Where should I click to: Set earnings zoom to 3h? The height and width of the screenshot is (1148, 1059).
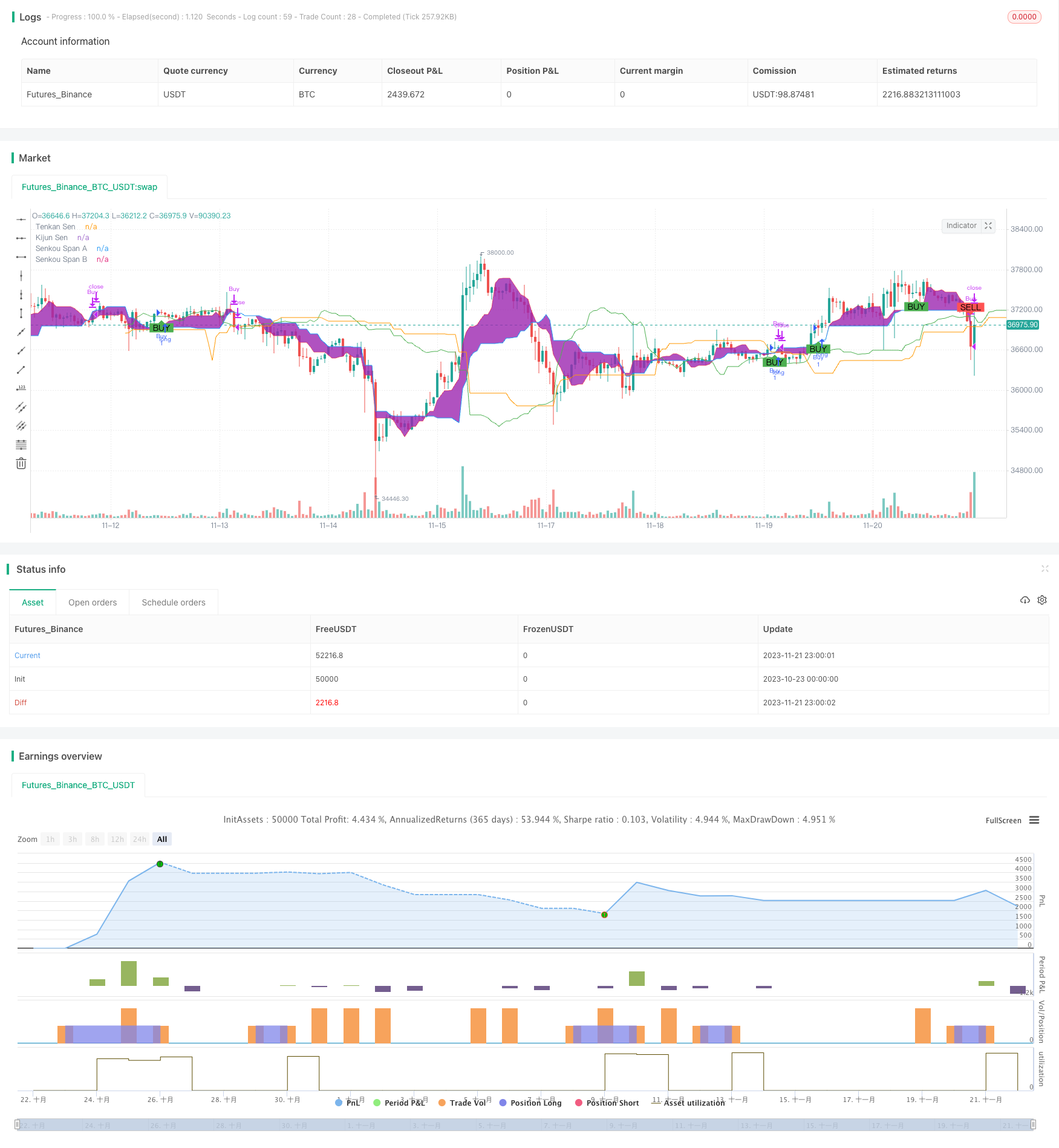(73, 840)
